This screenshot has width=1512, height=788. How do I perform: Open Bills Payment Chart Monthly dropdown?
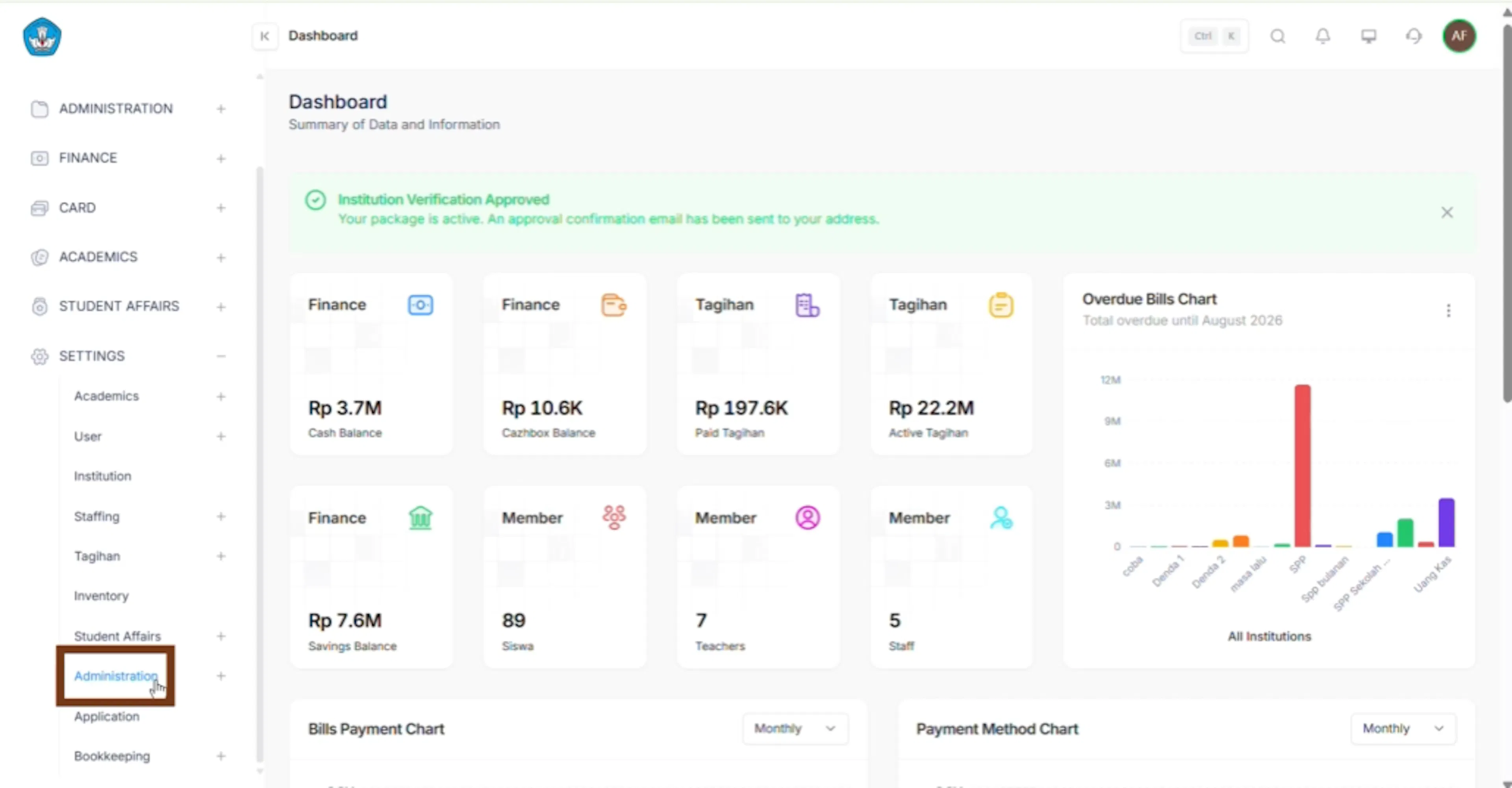coord(795,728)
